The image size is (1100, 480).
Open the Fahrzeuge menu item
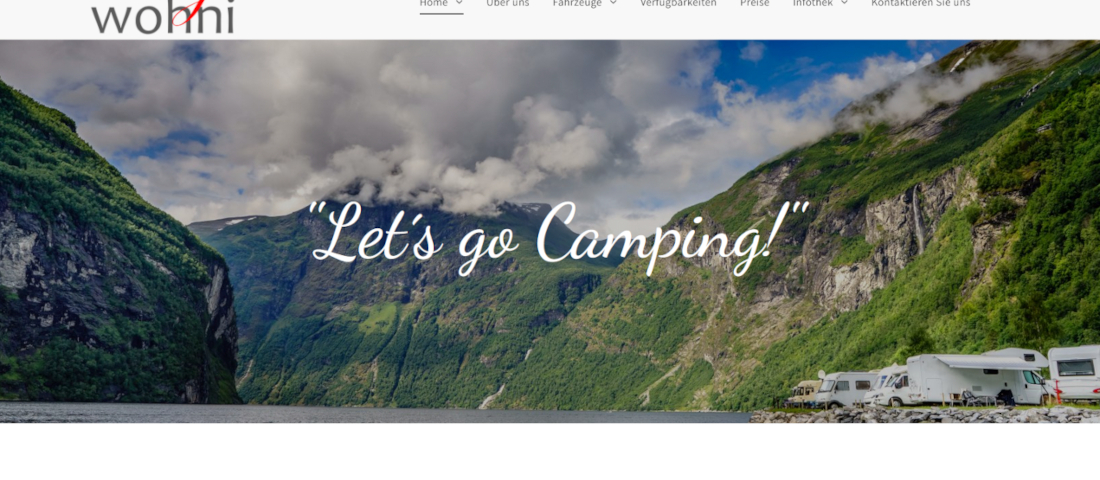pos(577,4)
